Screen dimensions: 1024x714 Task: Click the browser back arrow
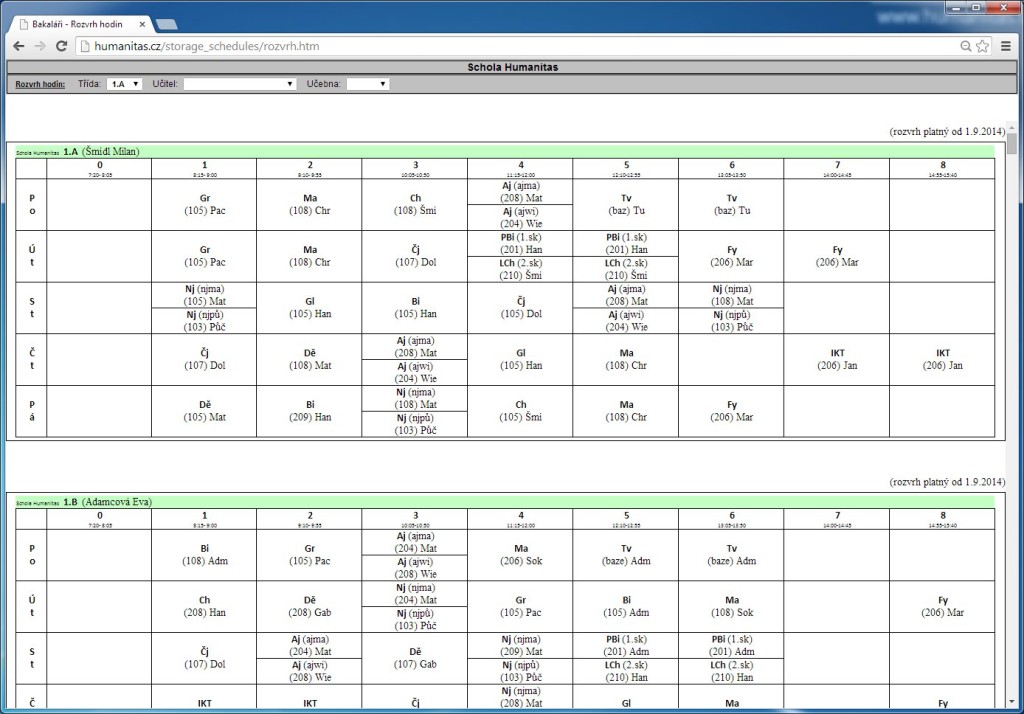18,46
